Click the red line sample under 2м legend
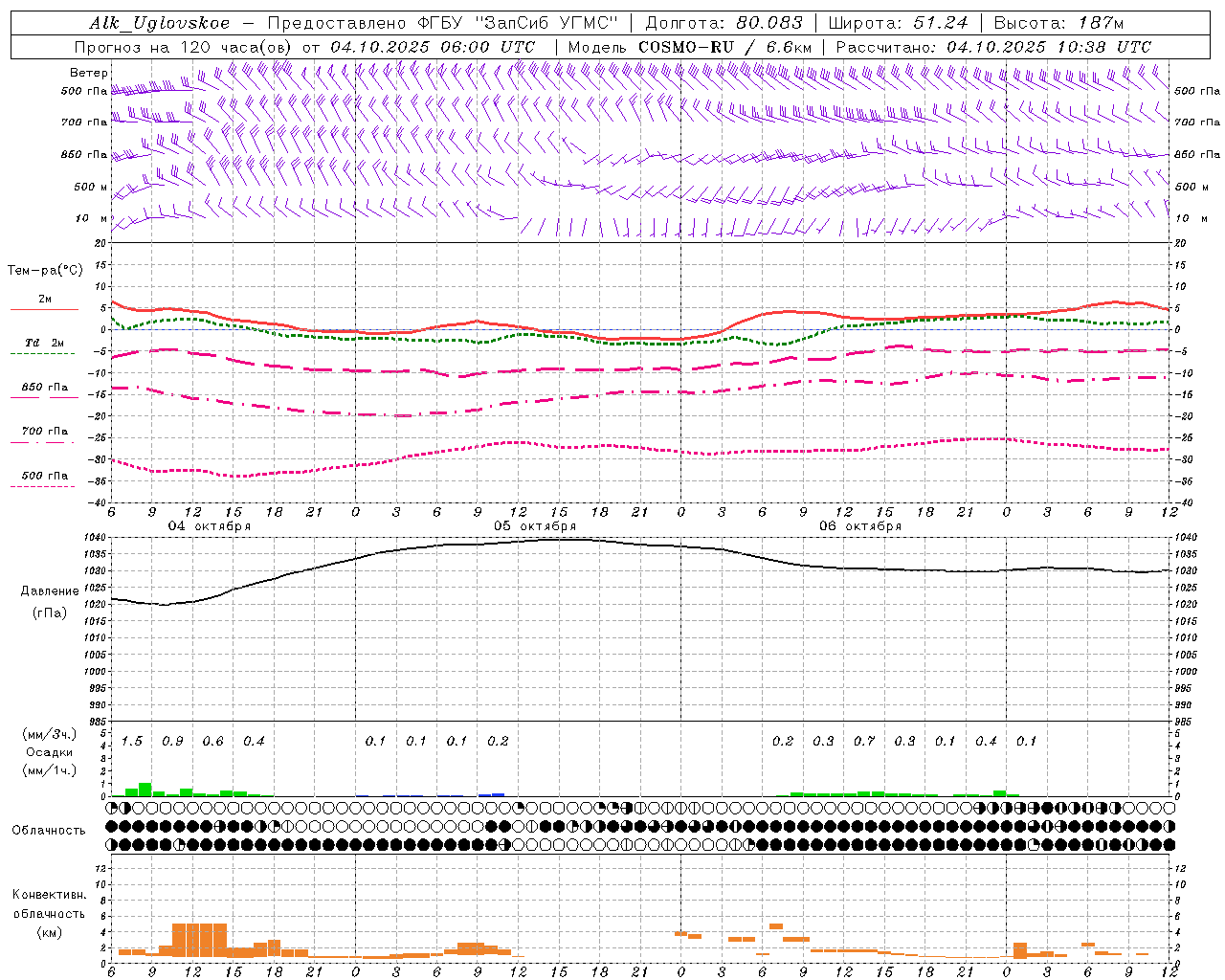Image resolution: width=1225 pixels, height=980 pixels. [44, 309]
